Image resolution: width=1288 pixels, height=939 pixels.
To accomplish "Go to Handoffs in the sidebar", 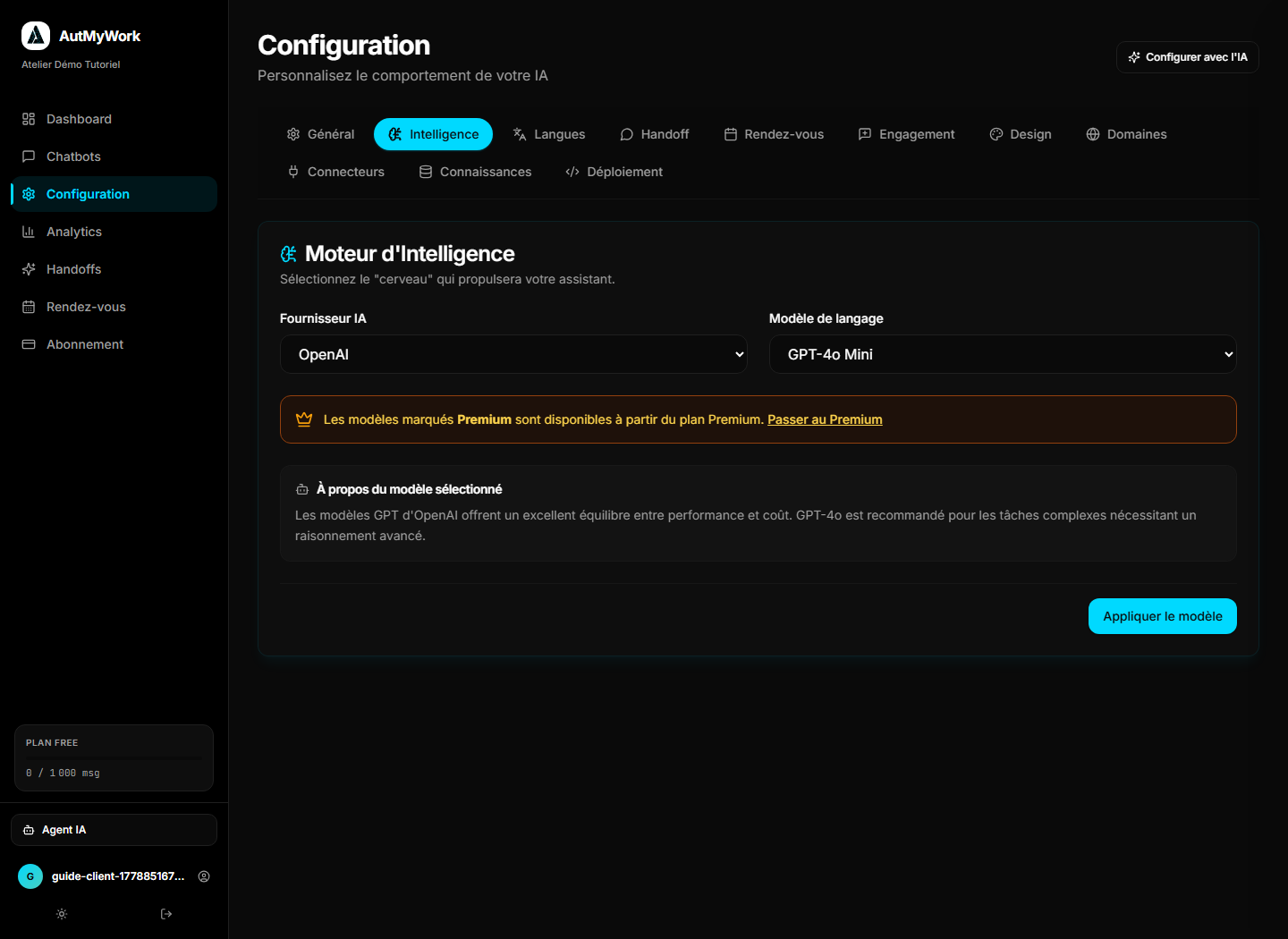I will click(x=114, y=269).
